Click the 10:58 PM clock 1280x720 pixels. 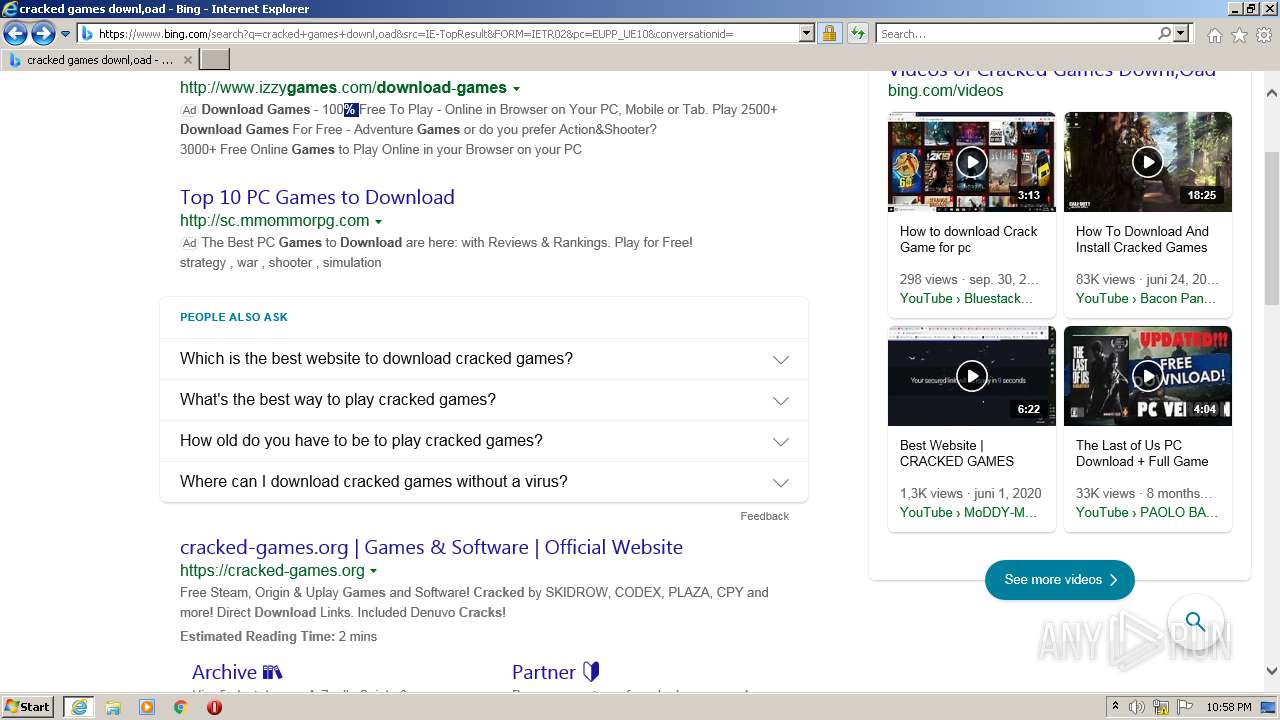pos(1229,707)
